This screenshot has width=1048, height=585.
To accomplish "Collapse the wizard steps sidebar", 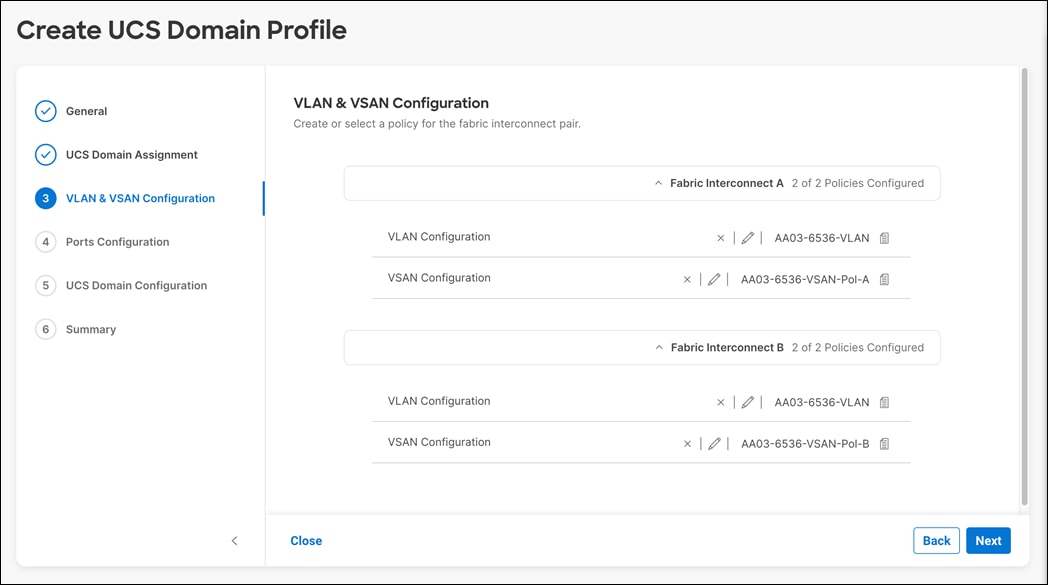I will click(x=234, y=540).
